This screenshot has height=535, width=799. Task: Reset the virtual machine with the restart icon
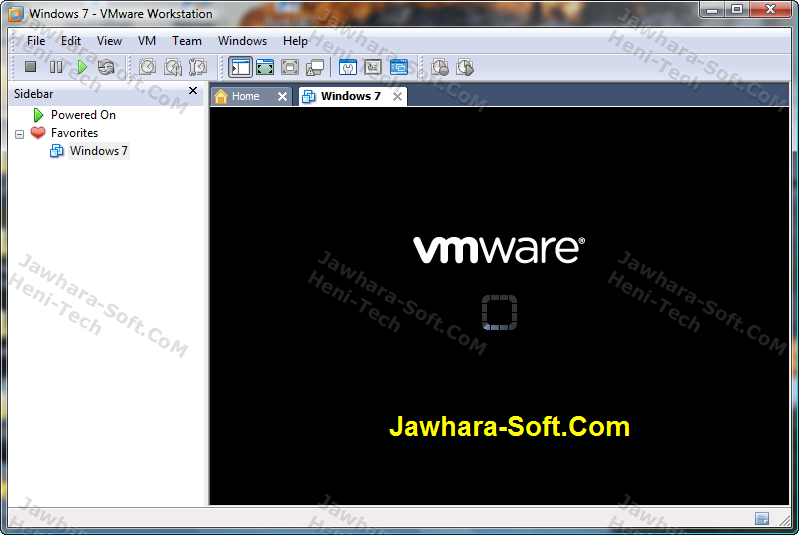coord(106,67)
